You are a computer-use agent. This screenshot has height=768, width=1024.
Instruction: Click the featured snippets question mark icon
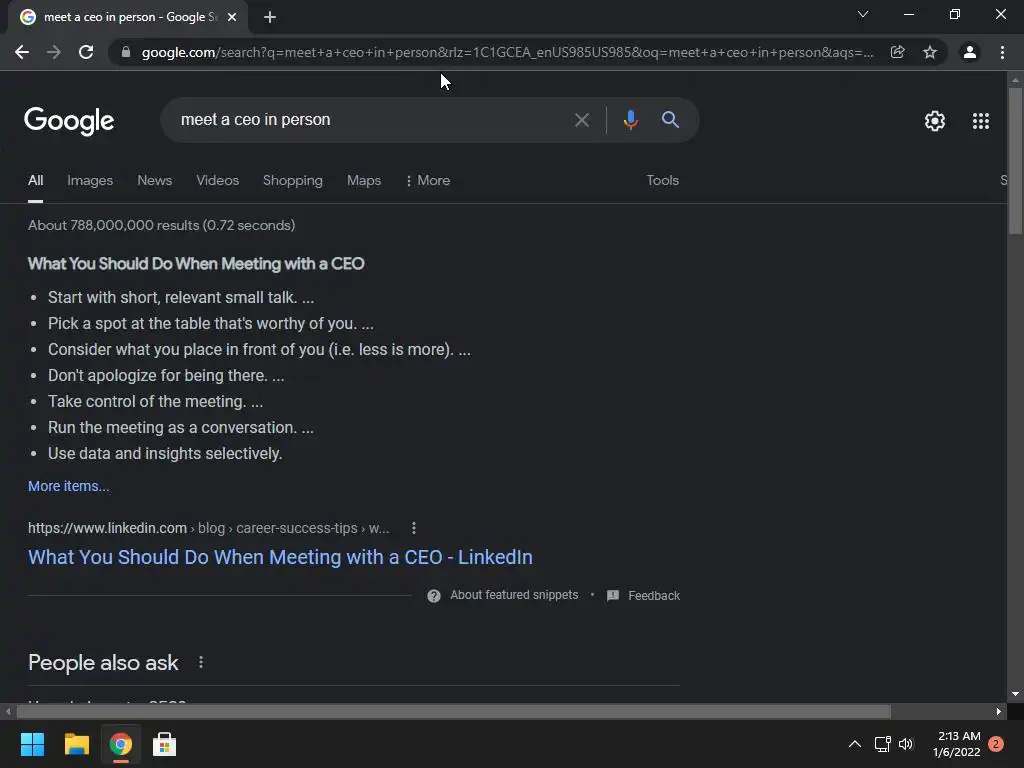coord(434,596)
